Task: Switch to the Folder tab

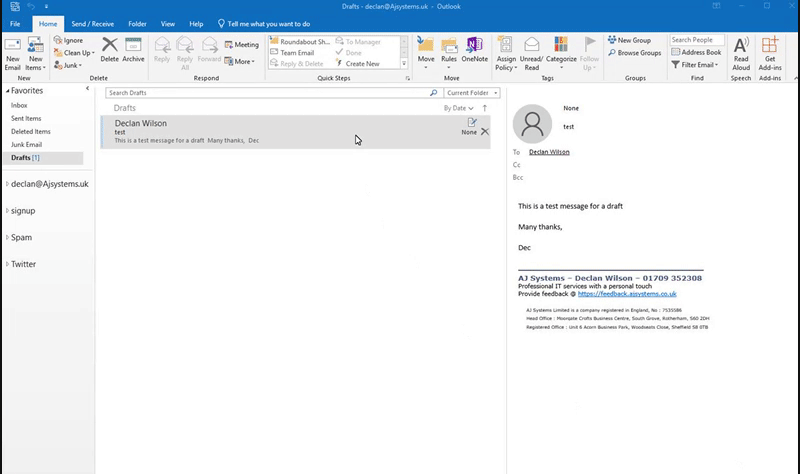Action: pos(137,24)
